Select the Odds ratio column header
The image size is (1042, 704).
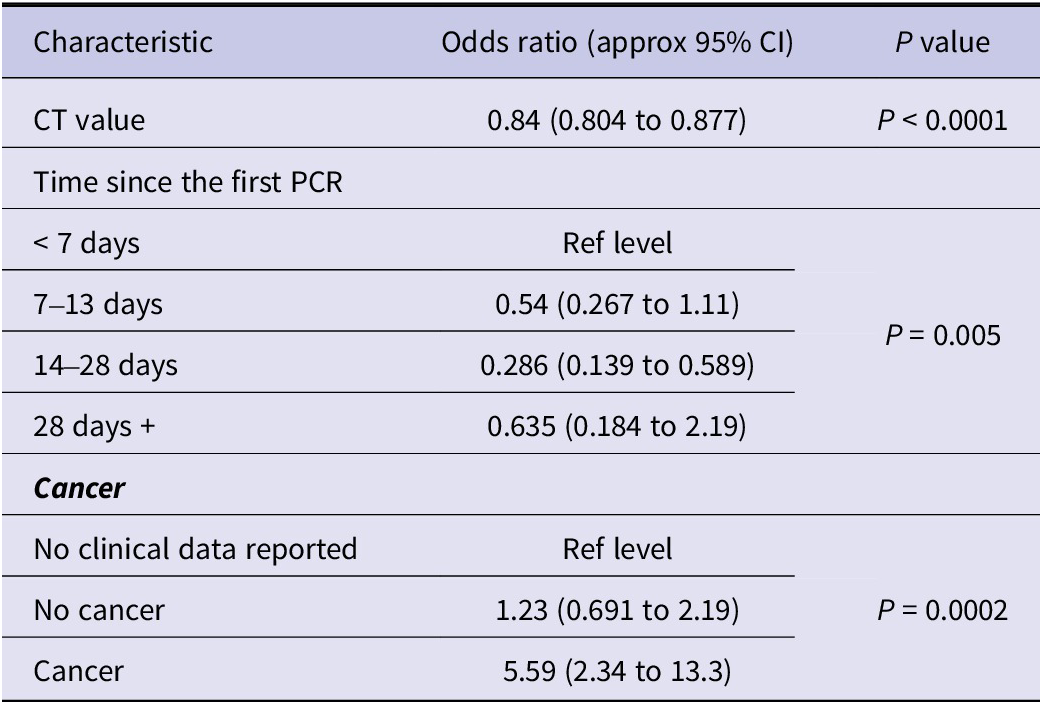[x=617, y=43]
